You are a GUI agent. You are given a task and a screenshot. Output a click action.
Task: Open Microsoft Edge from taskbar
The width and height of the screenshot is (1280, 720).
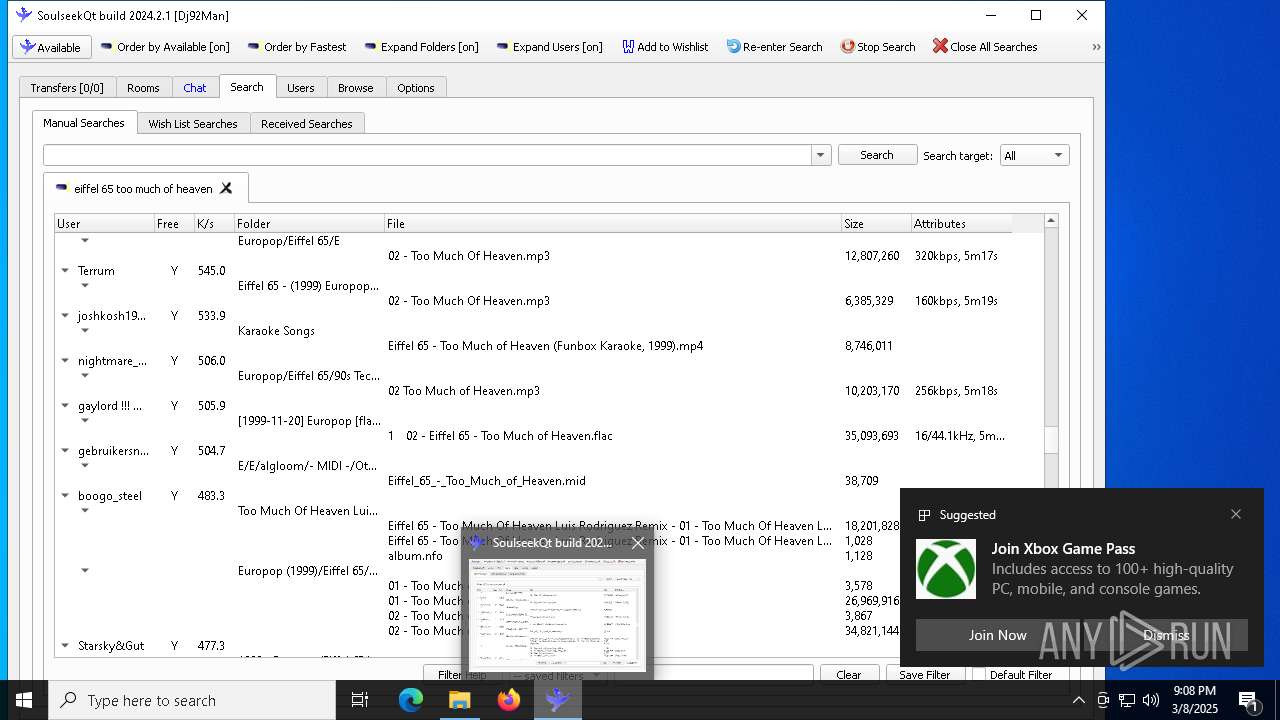click(x=411, y=700)
